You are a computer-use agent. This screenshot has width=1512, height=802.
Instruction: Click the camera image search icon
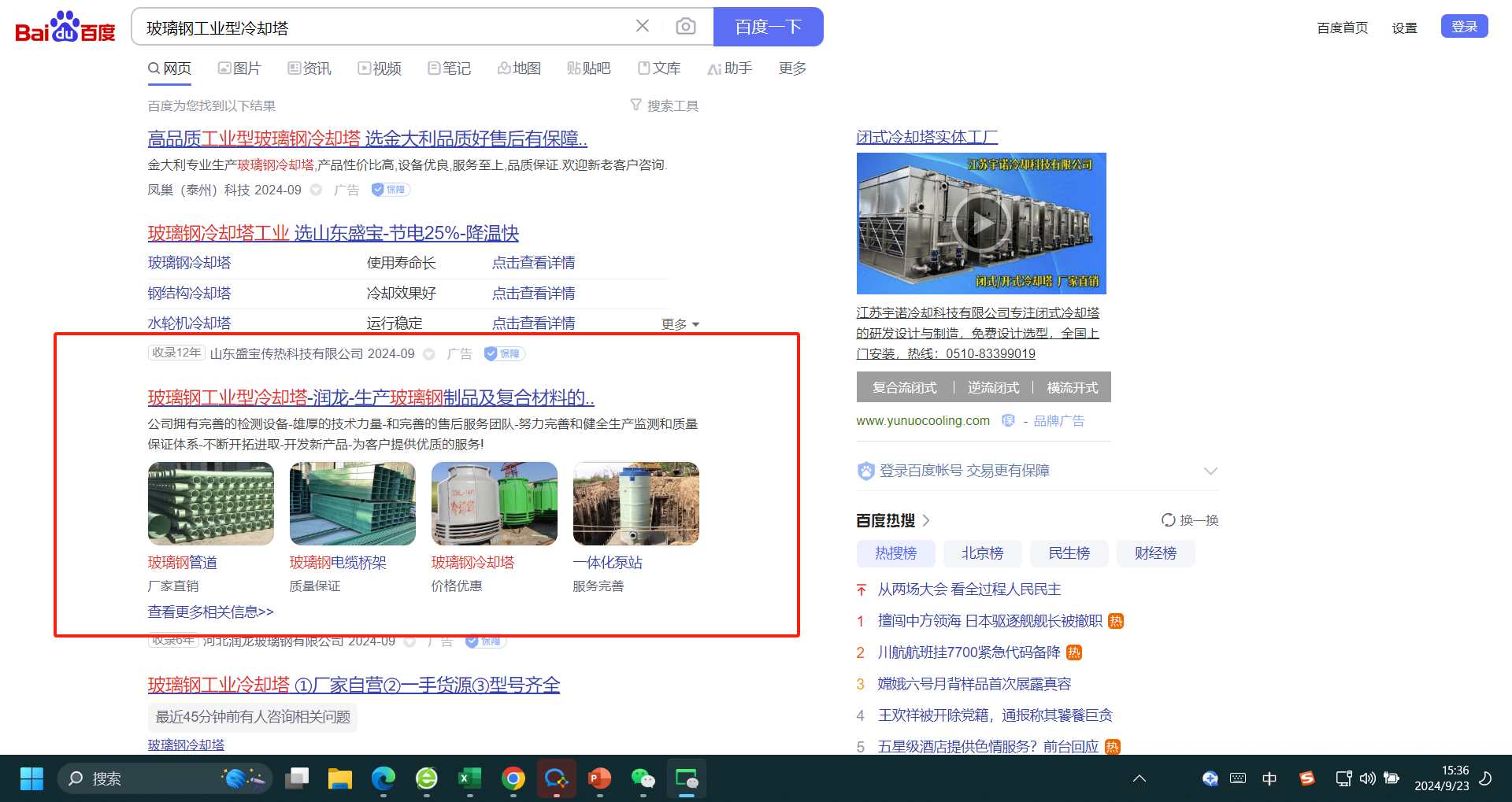[685, 27]
